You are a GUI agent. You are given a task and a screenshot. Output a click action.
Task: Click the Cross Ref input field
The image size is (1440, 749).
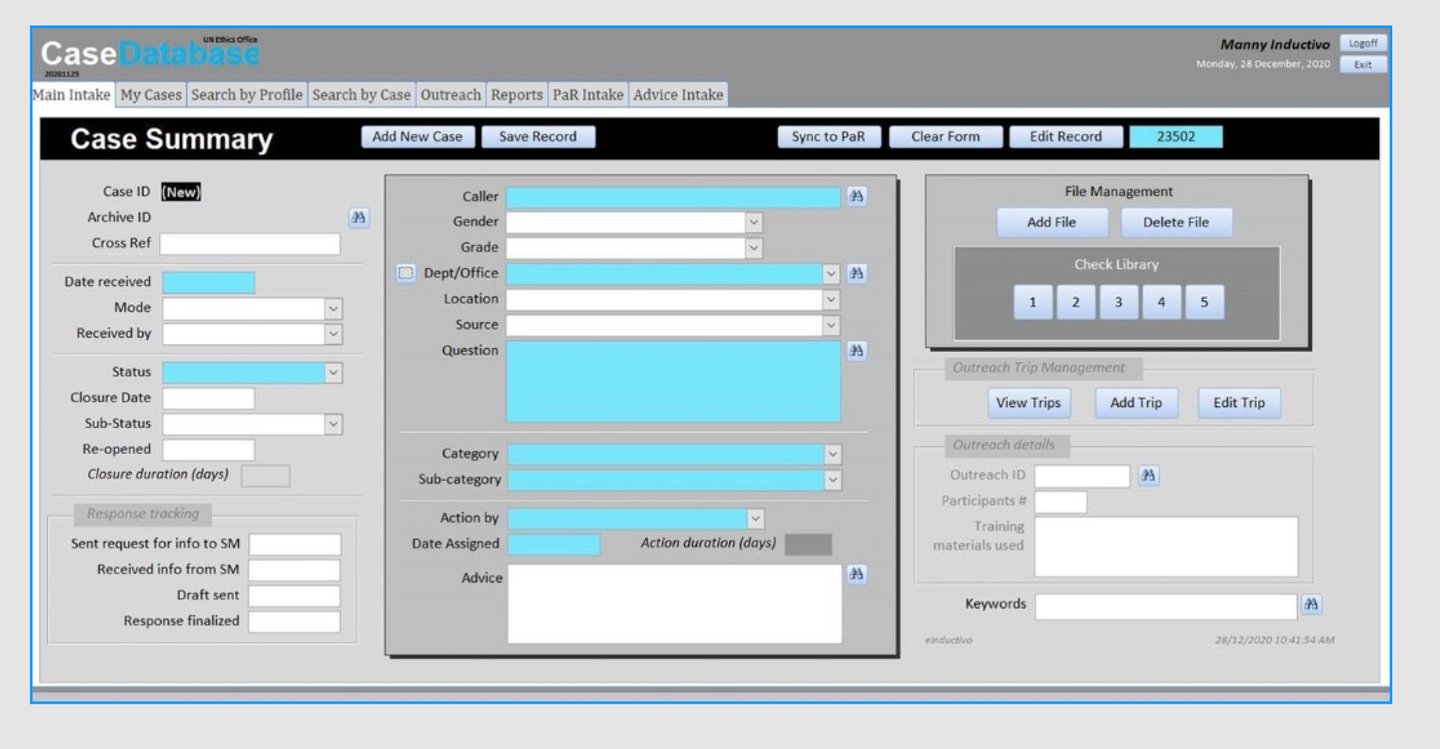tap(250, 244)
